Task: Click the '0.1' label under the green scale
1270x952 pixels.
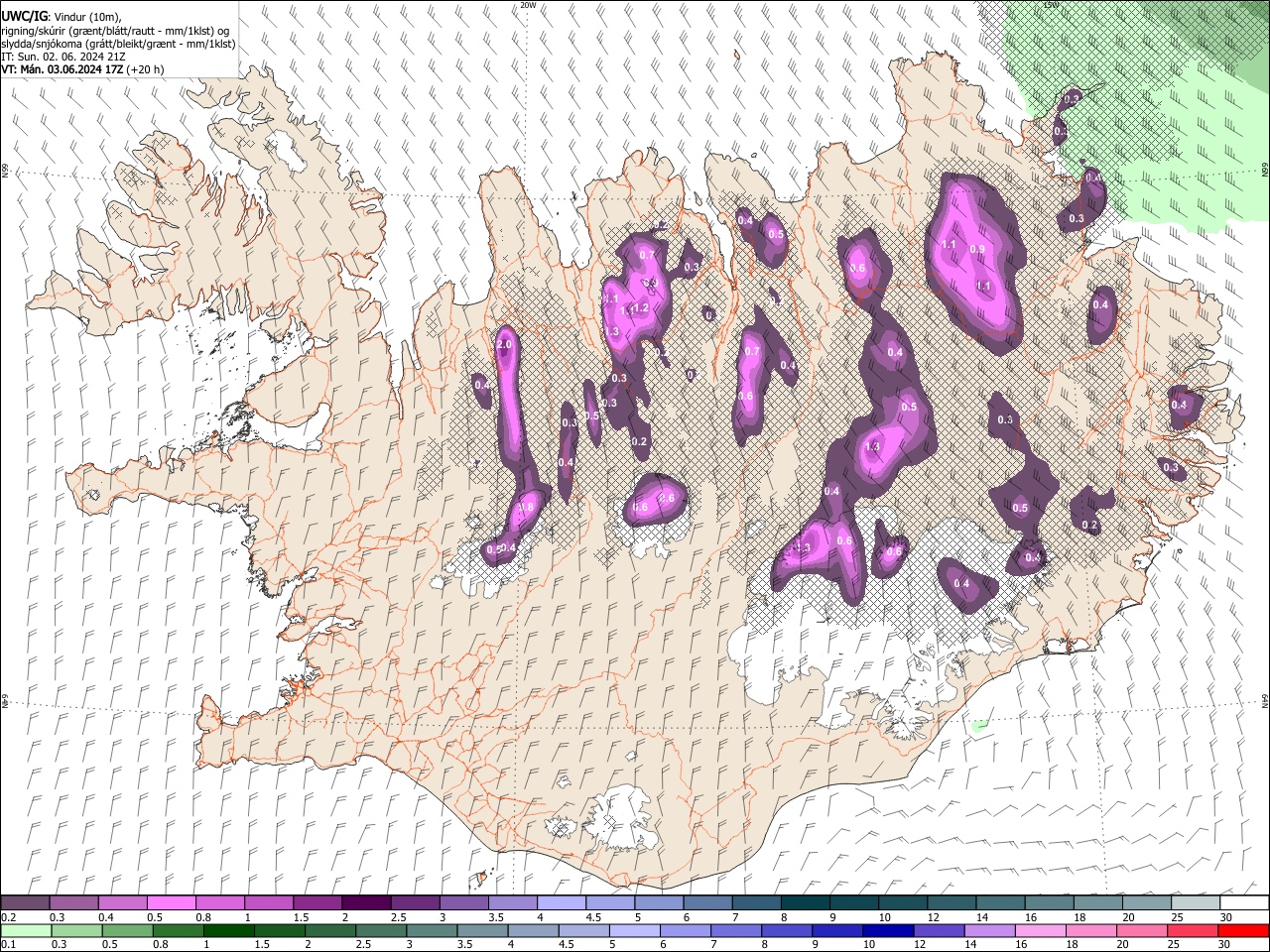Action: (9, 945)
